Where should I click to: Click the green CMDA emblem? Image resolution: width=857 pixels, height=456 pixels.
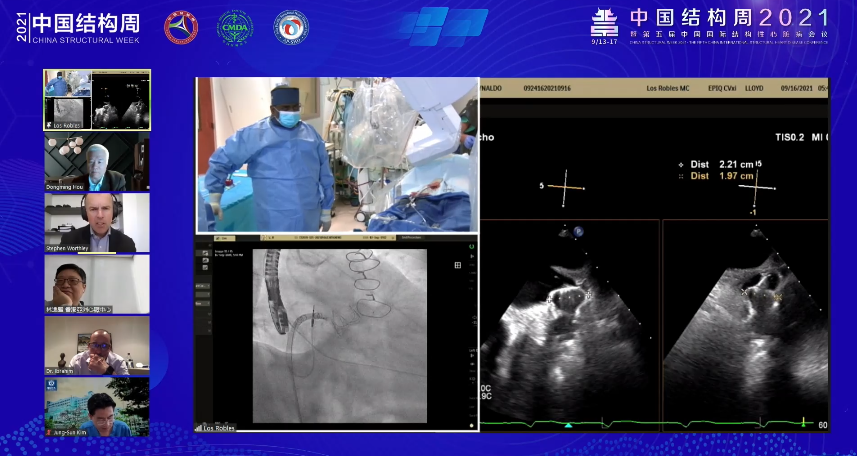tap(235, 27)
